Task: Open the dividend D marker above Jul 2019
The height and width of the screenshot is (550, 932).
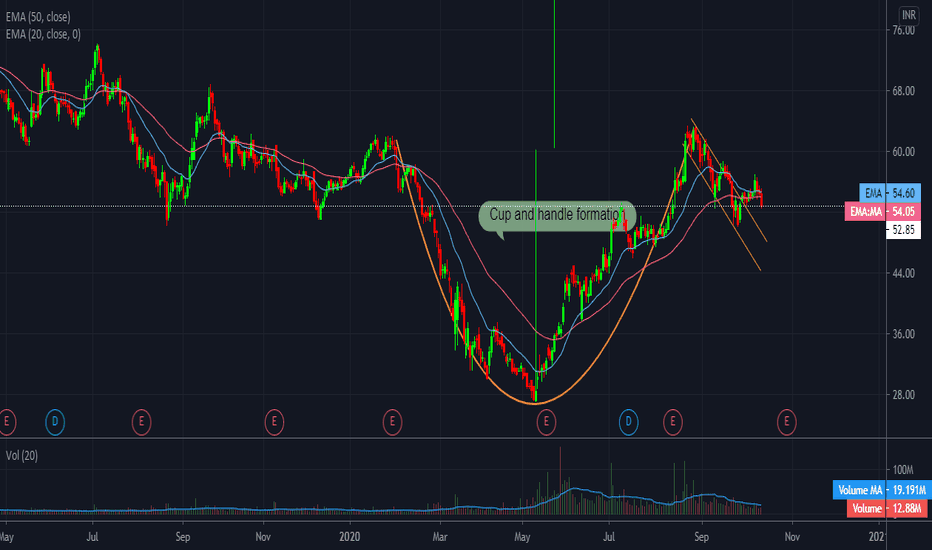Action: pyautogui.click(x=55, y=422)
